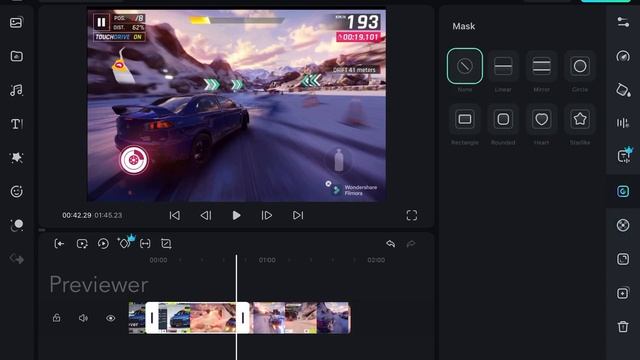Open the audio music note panel

tap(16, 90)
